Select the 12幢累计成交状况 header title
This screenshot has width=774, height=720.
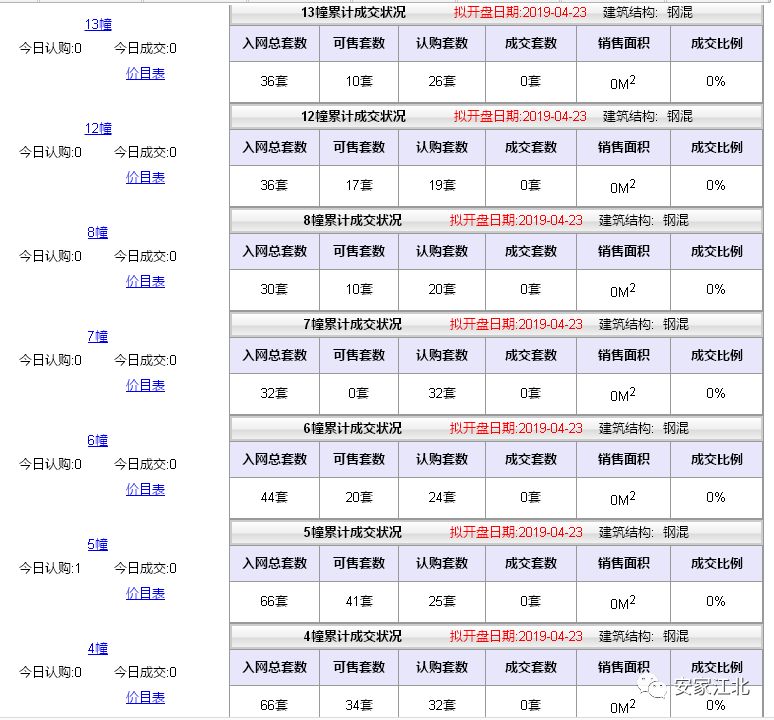coord(353,116)
